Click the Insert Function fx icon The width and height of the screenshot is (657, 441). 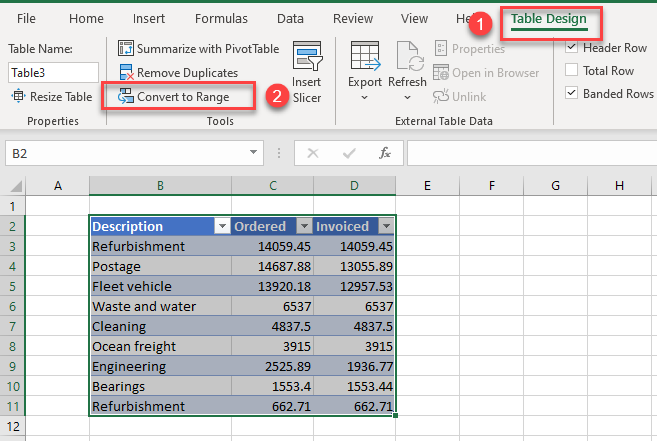point(384,153)
